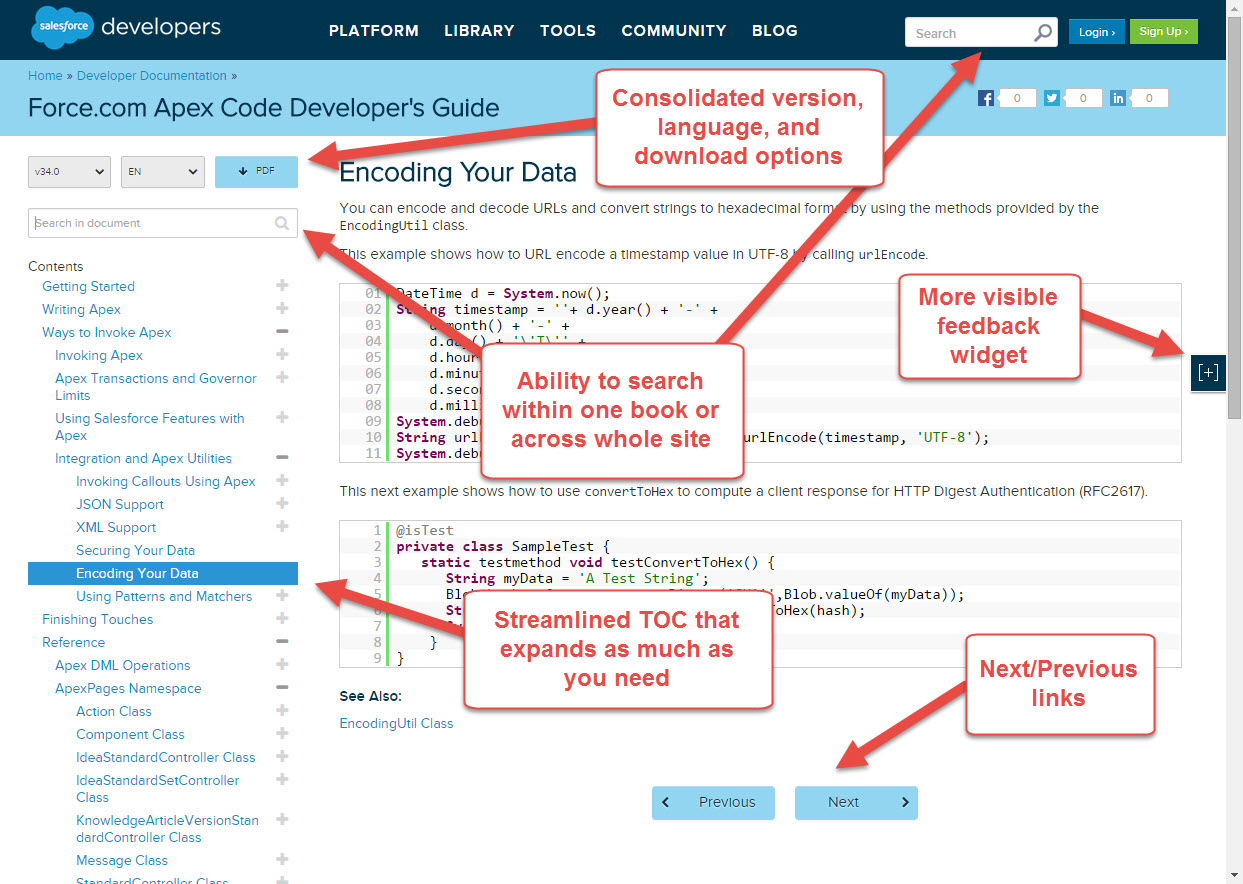The width and height of the screenshot is (1243, 884).
Task: Download the guide with the PDF button
Action: tap(256, 172)
